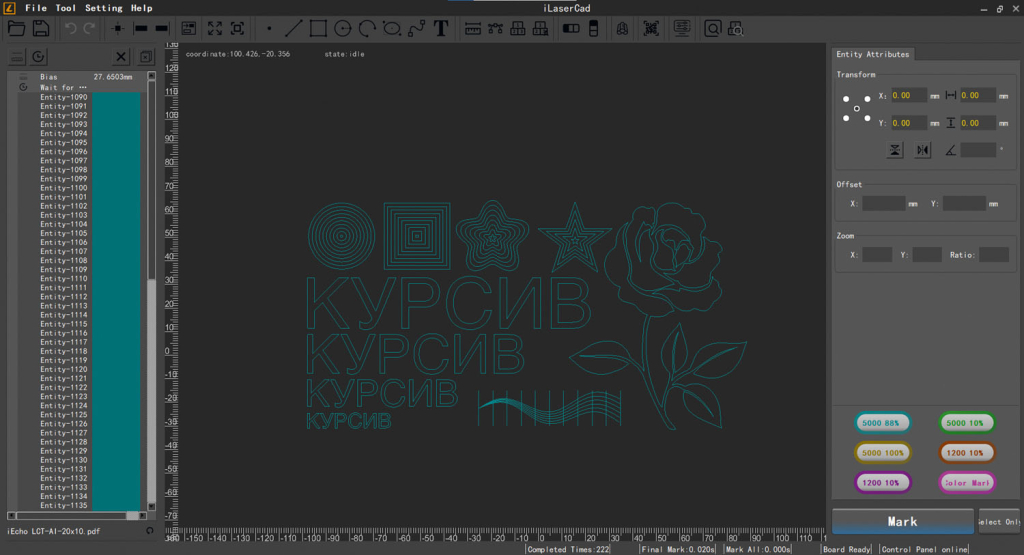This screenshot has width=1024, height=555.
Task: Click the Offset Y field
Action: (964, 204)
